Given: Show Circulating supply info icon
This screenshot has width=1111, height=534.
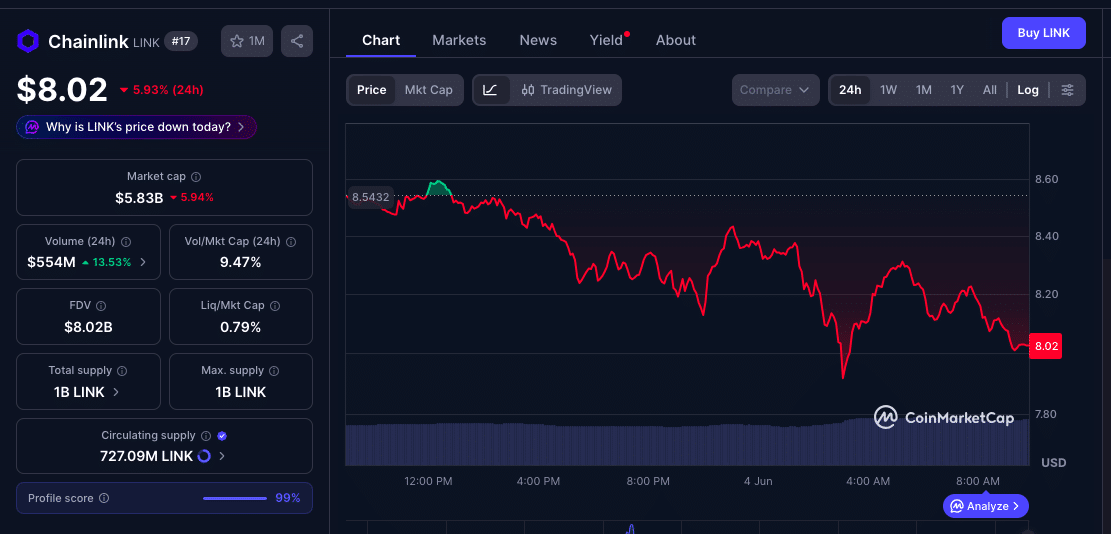Looking at the screenshot, I should pos(206,436).
